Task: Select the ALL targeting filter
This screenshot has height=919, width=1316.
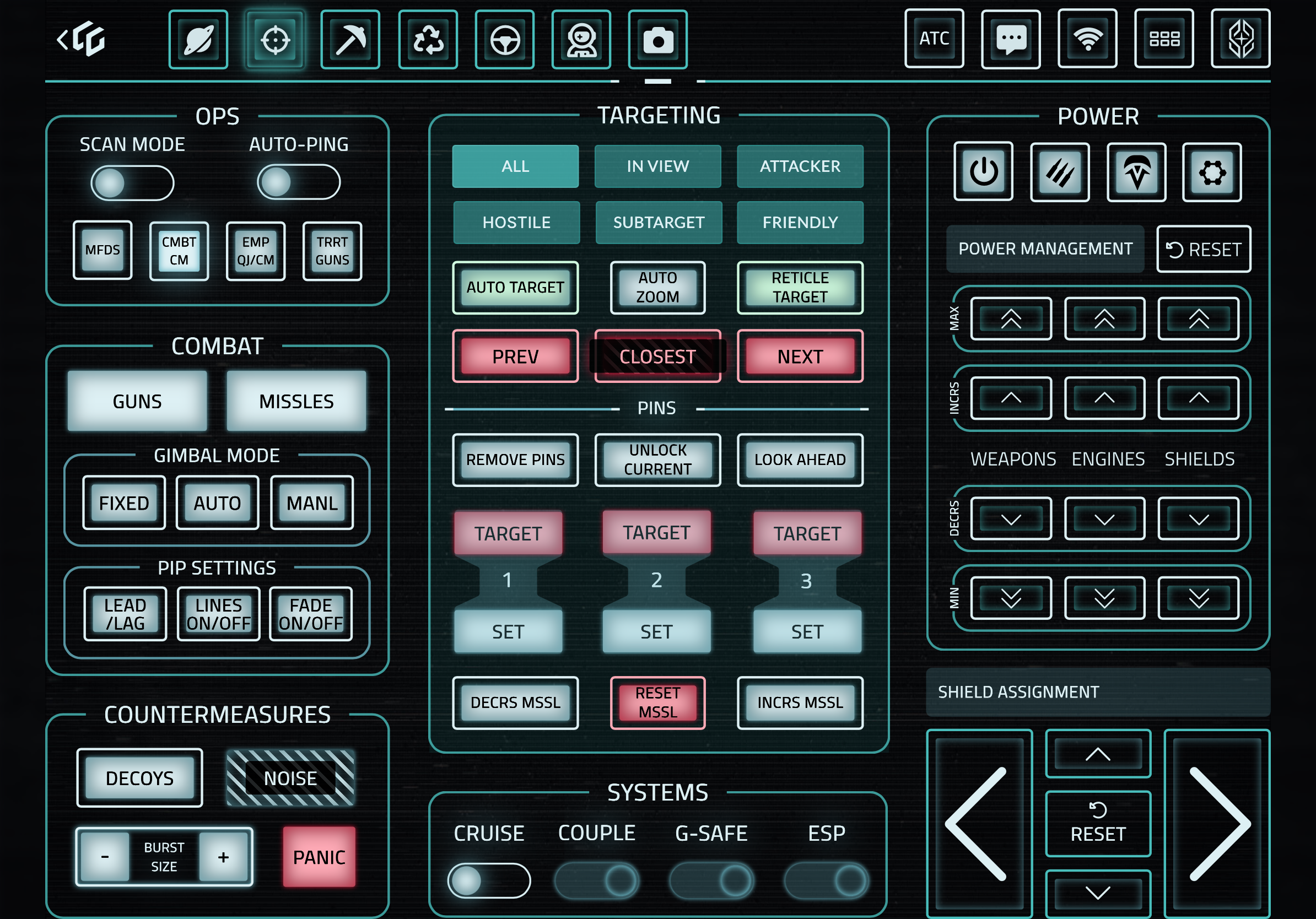Action: 515,166
